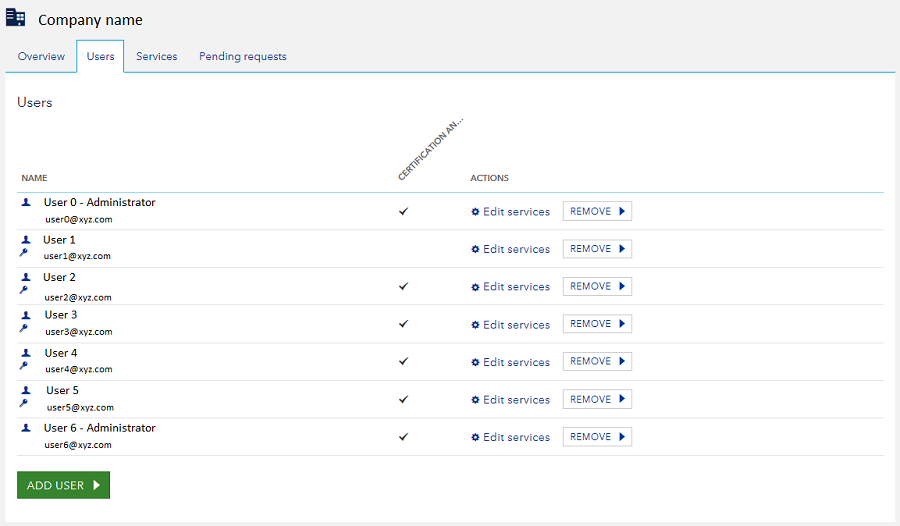Switch to the Overview tab

tap(41, 57)
